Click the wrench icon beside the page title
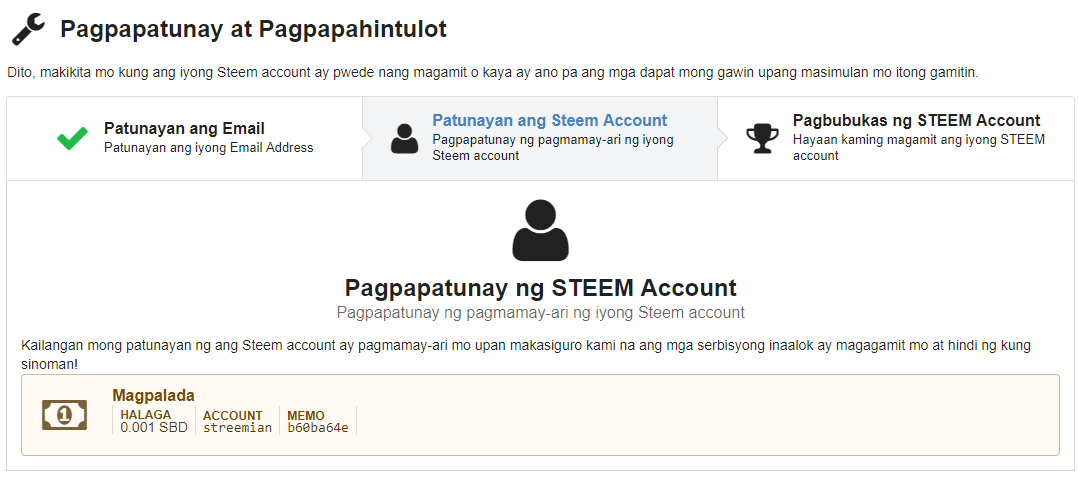Screen dimensions: 1078x479 coord(28,30)
